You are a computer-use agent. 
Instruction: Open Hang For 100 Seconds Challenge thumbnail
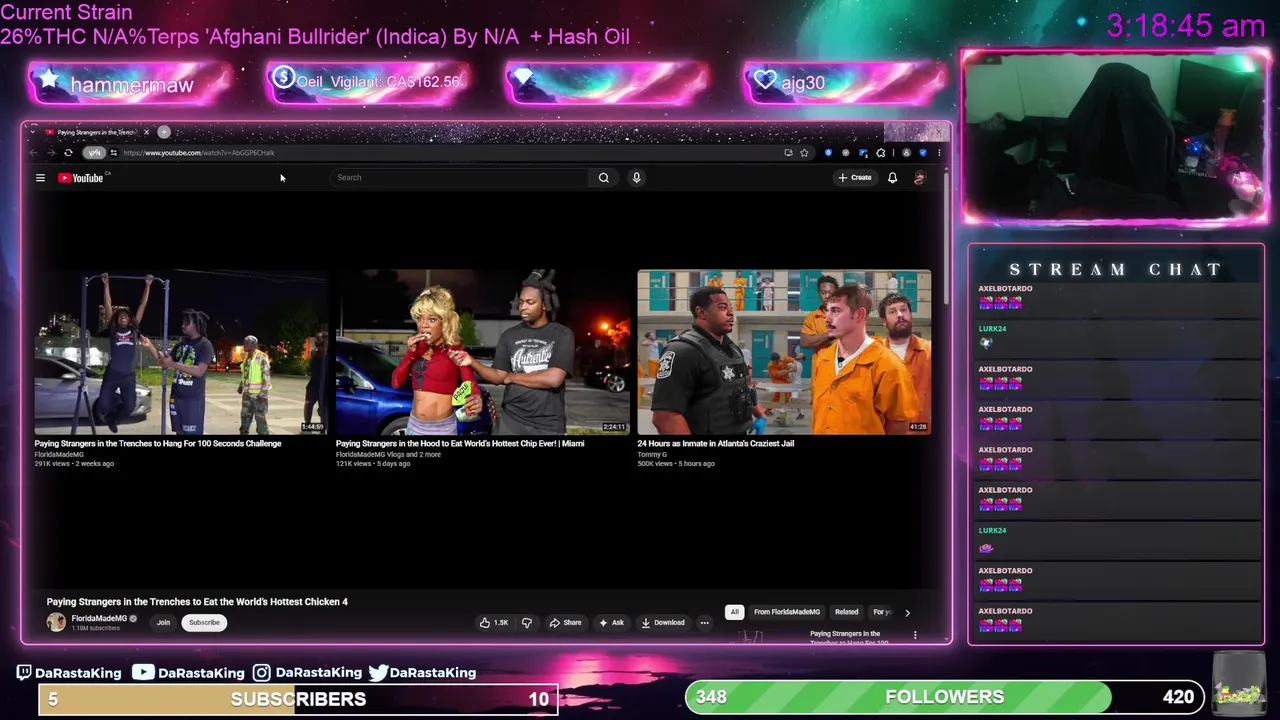click(181, 352)
